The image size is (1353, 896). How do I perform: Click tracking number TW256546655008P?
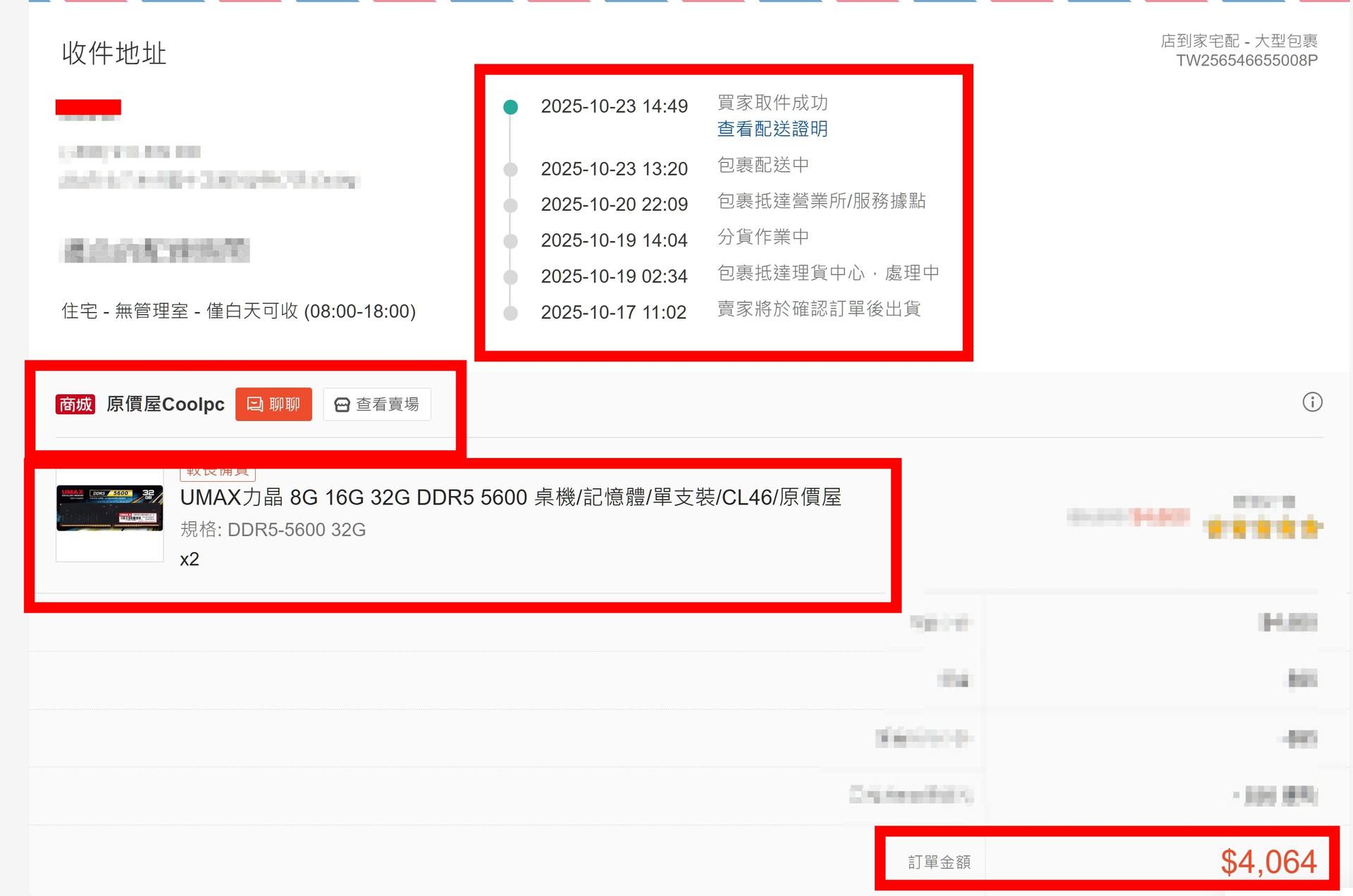[1246, 61]
